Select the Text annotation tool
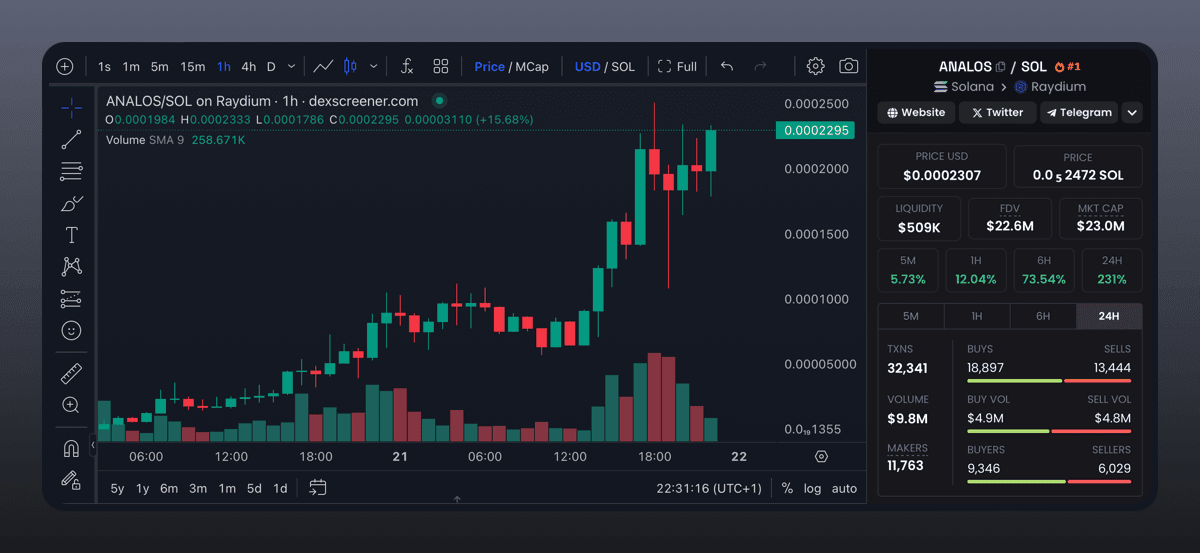 71,235
